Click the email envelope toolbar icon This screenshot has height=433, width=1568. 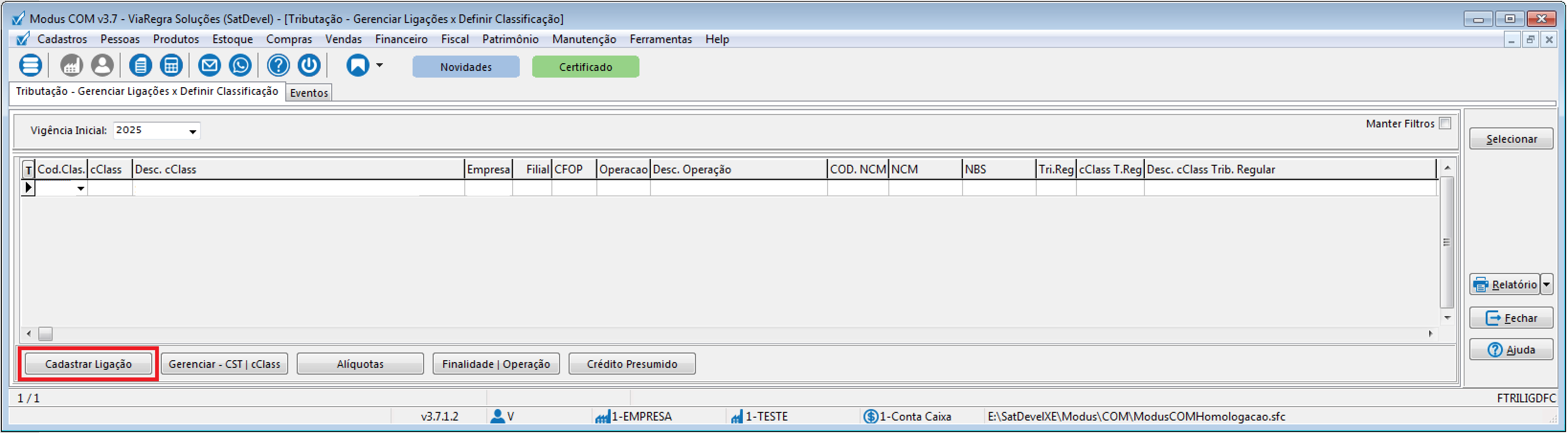tap(209, 65)
